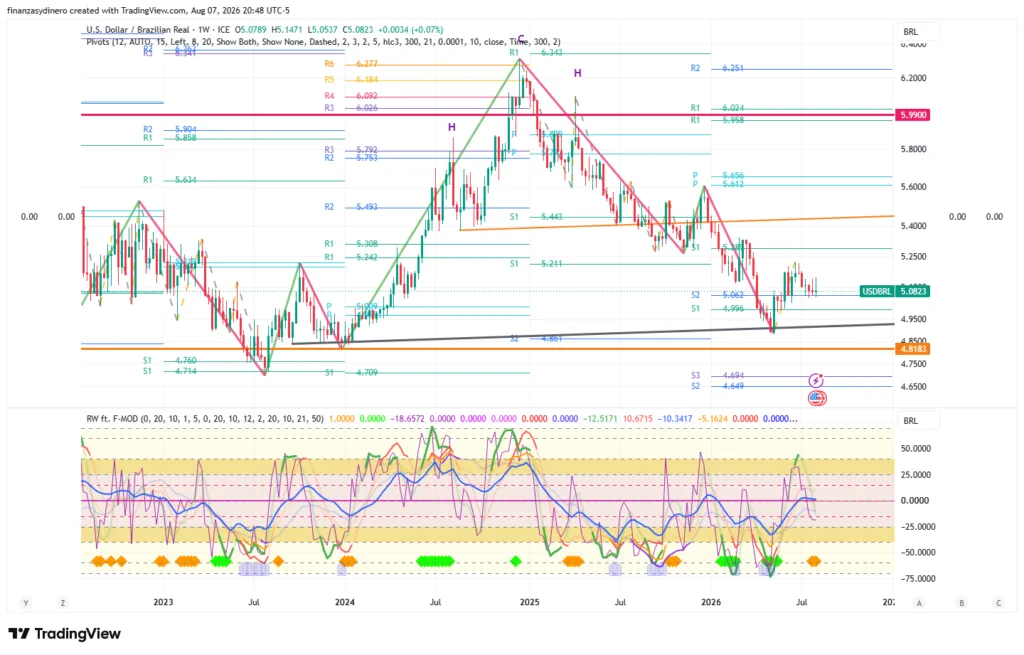Image resolution: width=1024 pixels, height=655 pixels.
Task: Click the orange 4.8183 price label
Action: coord(913,349)
